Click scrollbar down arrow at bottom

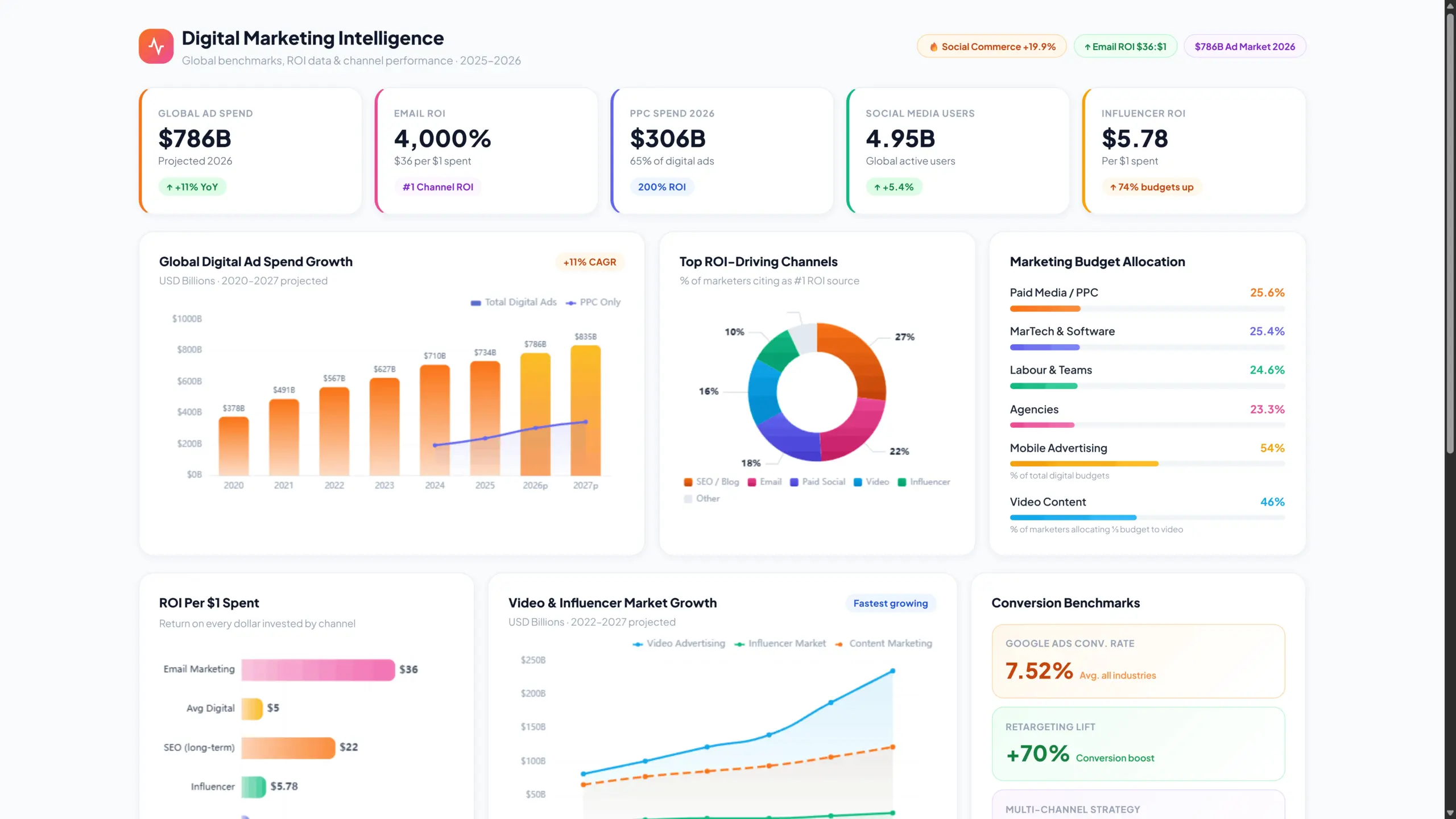coord(1450,813)
